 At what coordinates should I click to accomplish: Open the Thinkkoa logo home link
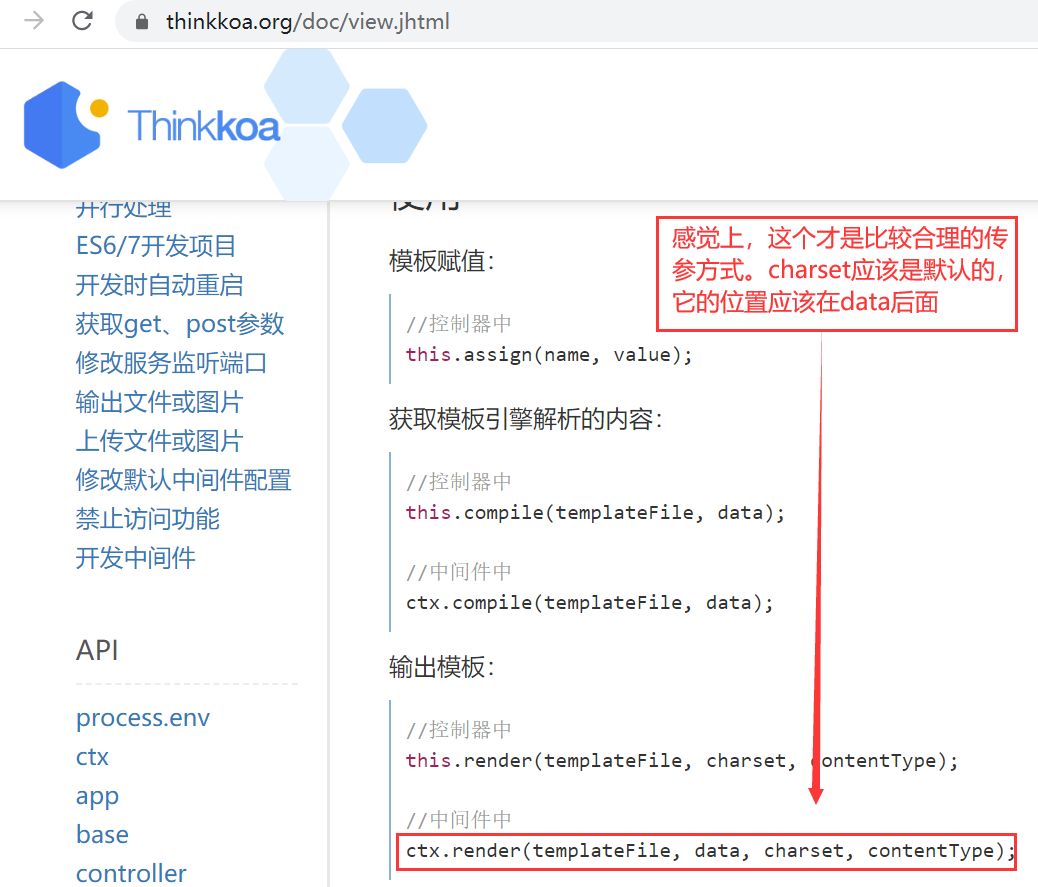coord(152,125)
